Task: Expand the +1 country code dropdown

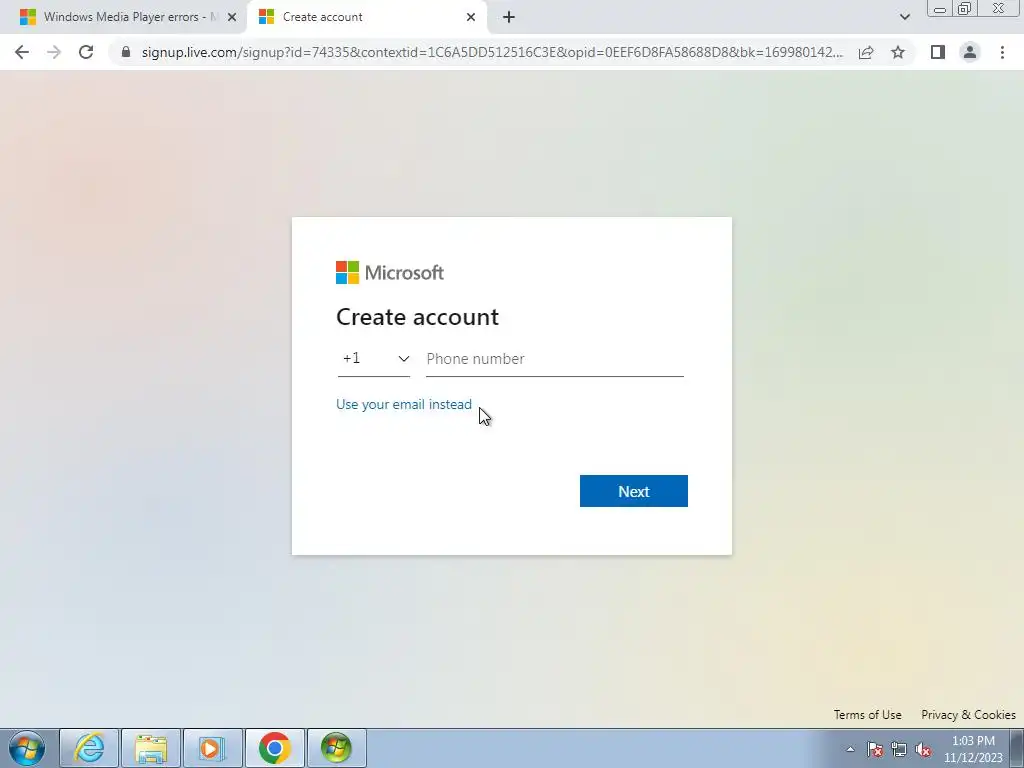Action: coord(374,359)
